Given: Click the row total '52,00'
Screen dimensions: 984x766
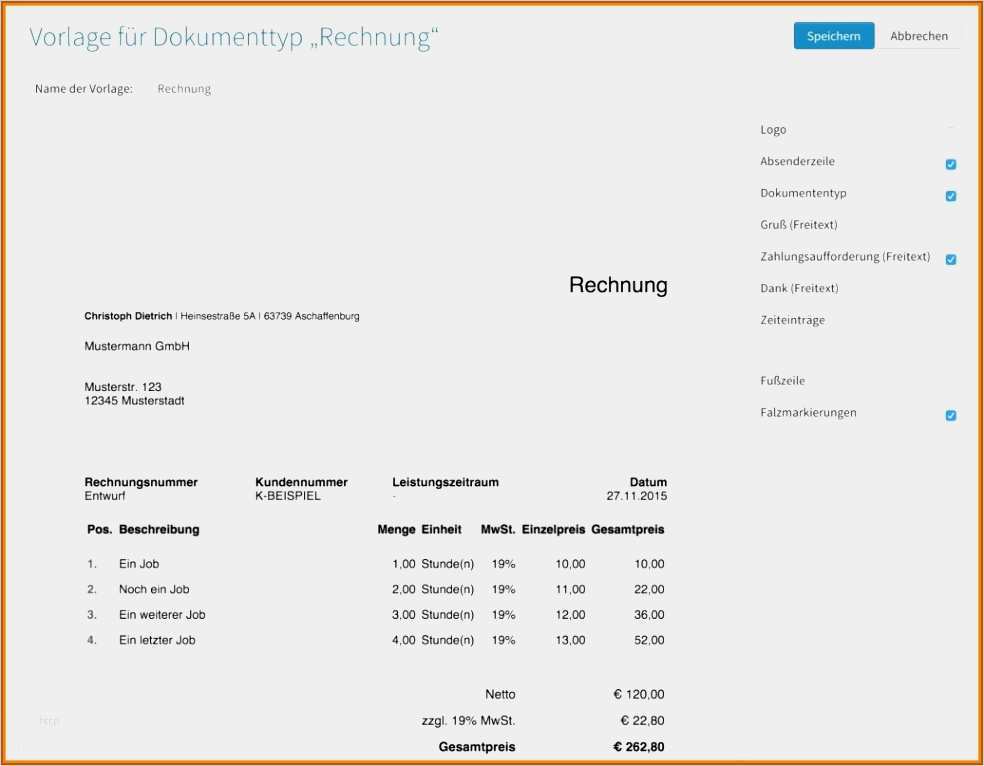Looking at the screenshot, I should coord(649,641).
